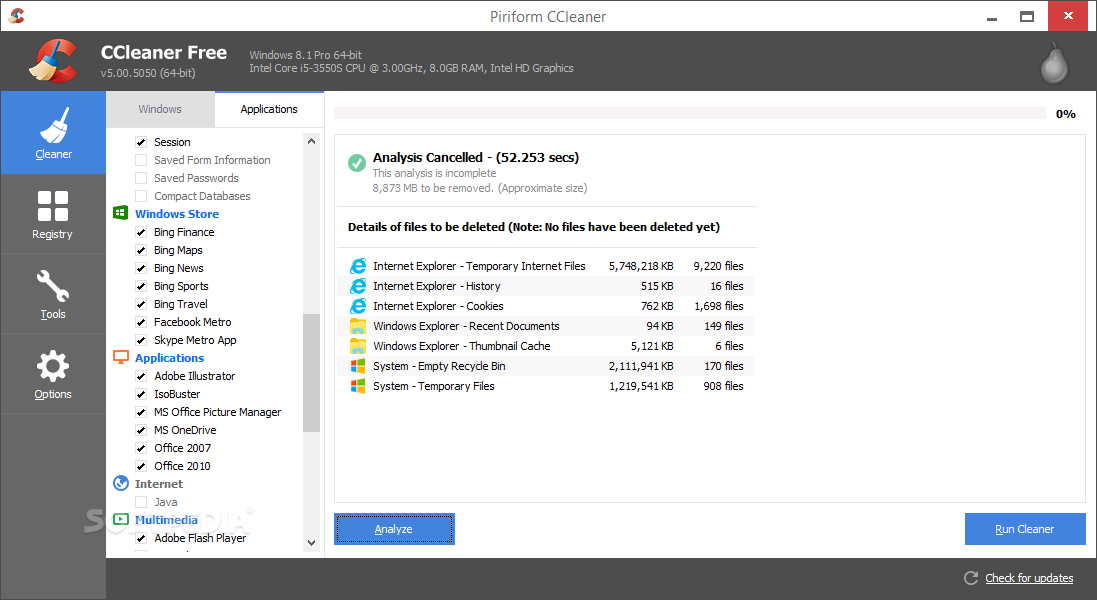Open the Tools wrench section
Viewport: 1097px width, 600px height.
tap(53, 294)
